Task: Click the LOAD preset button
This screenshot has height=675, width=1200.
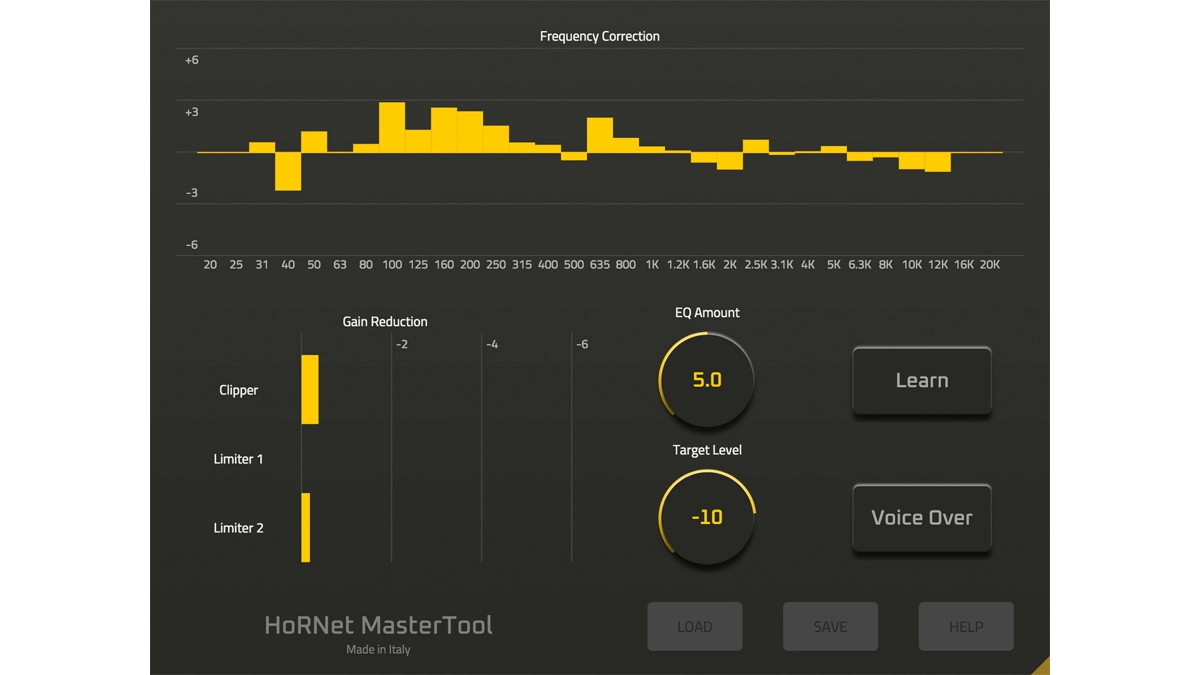Action: (695, 627)
